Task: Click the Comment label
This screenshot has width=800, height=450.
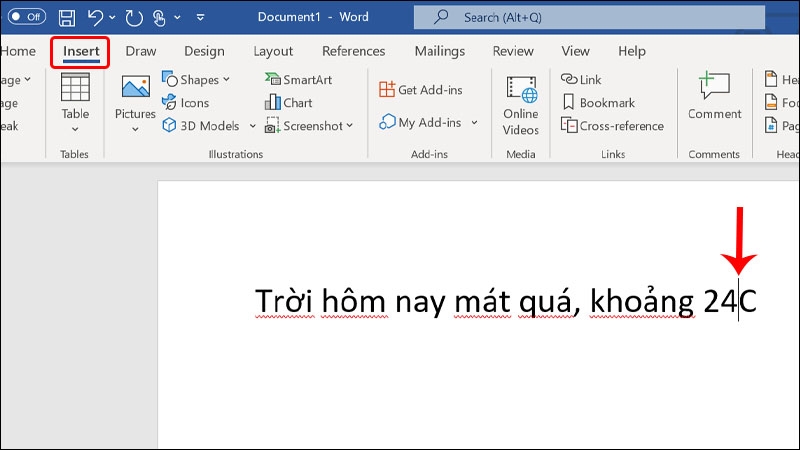Action: pos(714,114)
